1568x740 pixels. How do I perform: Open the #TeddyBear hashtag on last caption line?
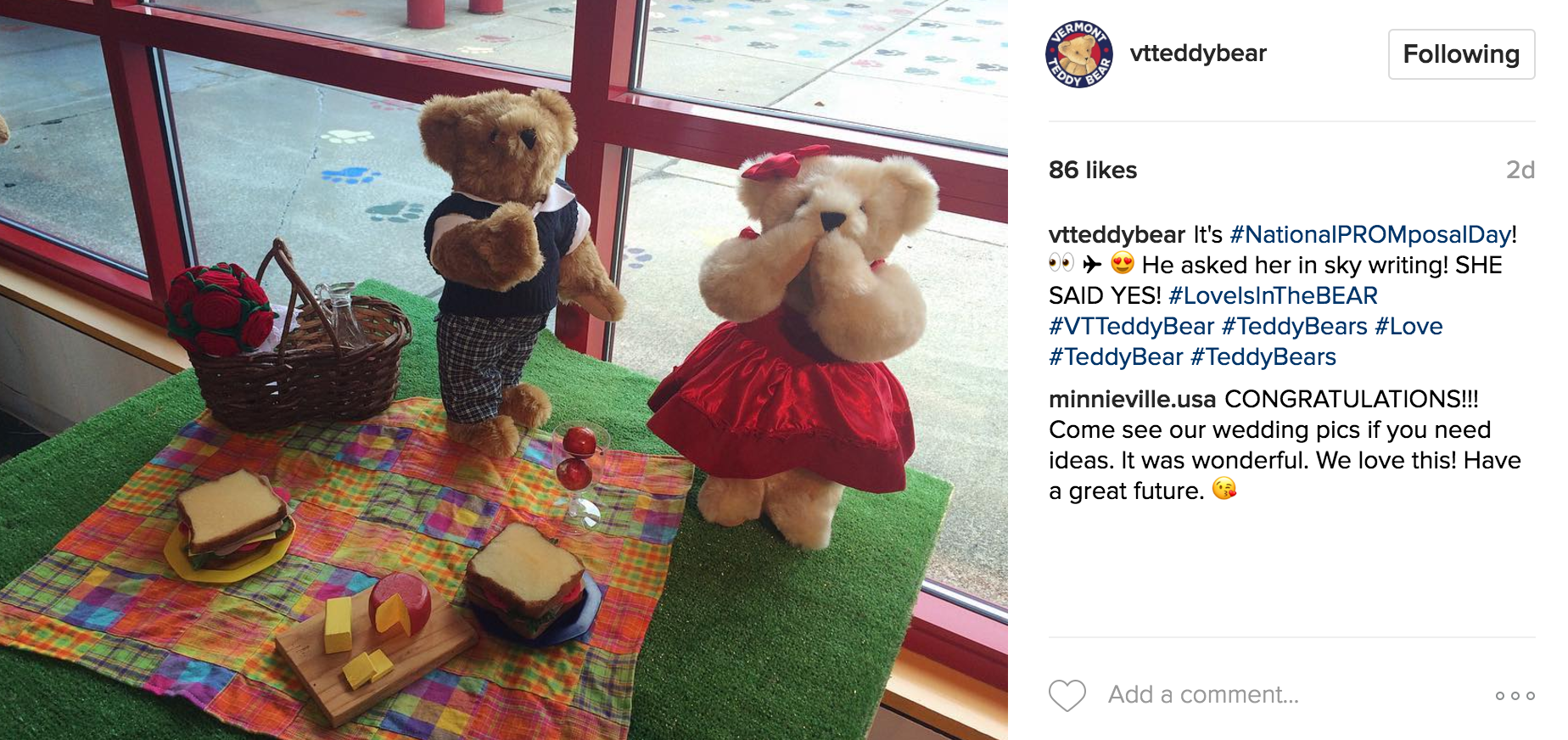(x=1116, y=356)
